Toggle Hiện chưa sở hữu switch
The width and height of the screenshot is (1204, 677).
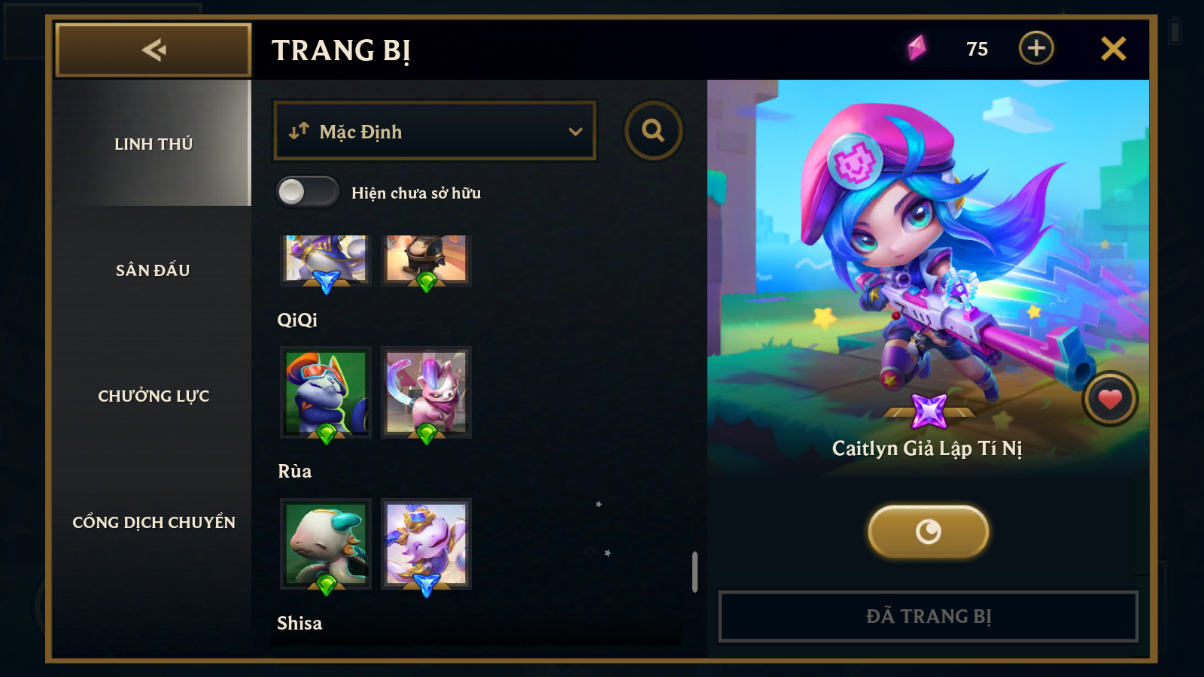pyautogui.click(x=308, y=192)
